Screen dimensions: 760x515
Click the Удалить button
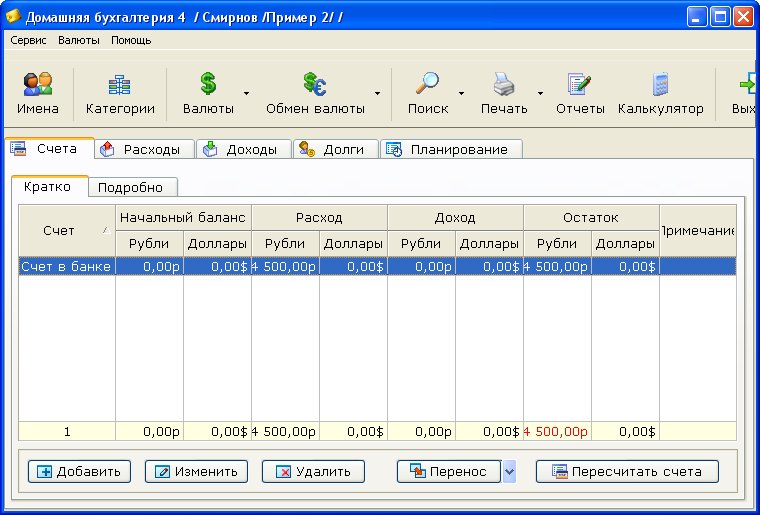coord(313,471)
